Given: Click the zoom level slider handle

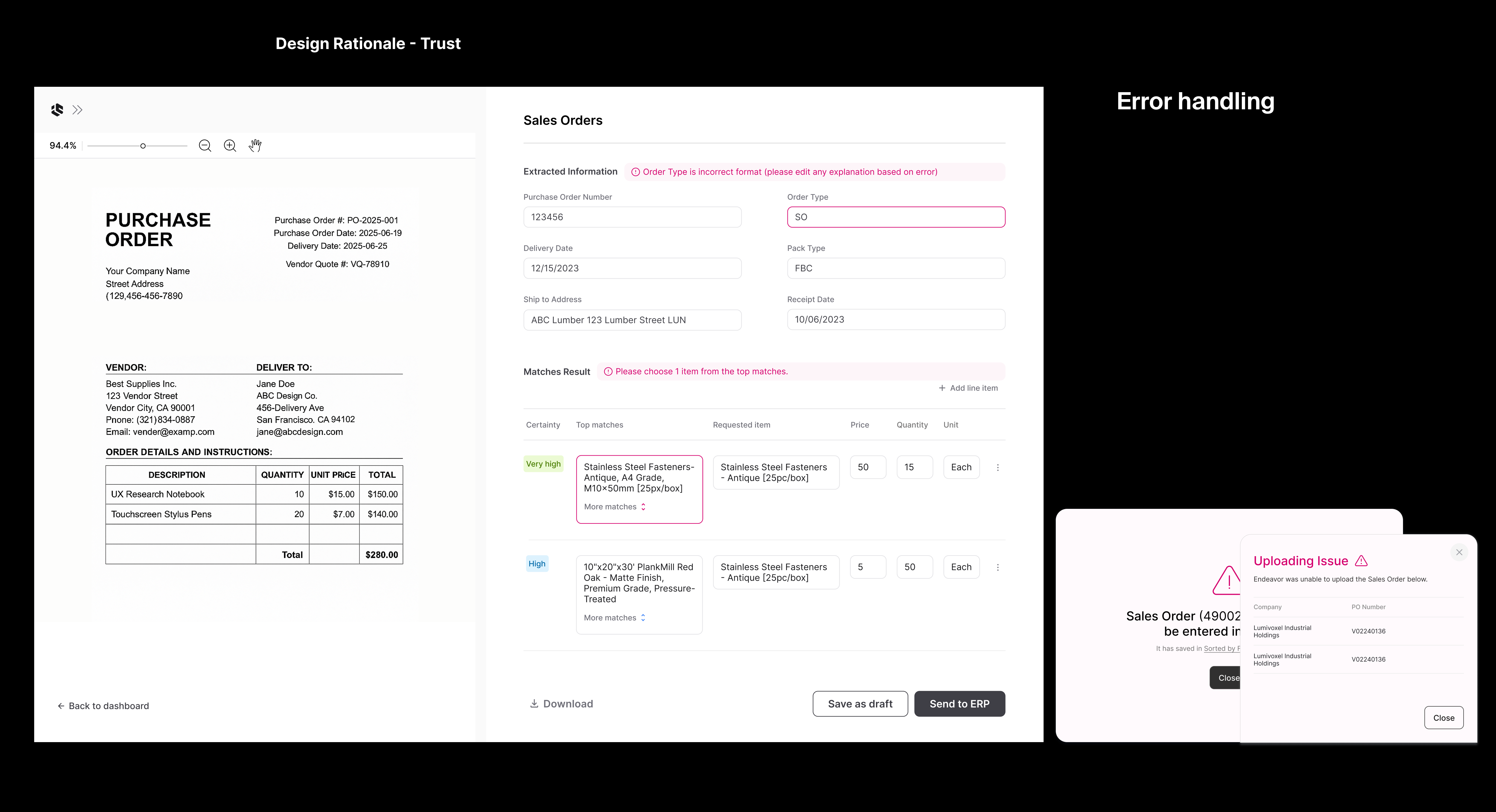Looking at the screenshot, I should (143, 146).
